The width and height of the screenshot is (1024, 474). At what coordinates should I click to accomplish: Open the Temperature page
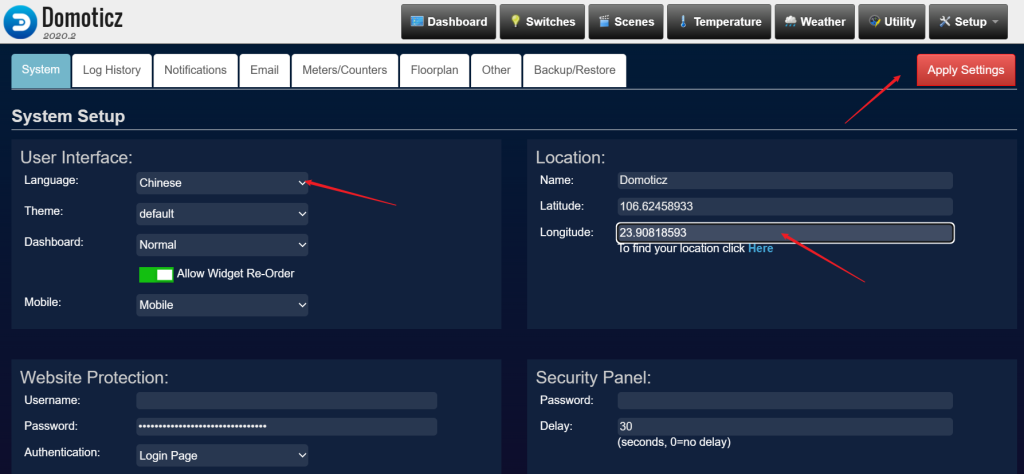[x=718, y=22]
